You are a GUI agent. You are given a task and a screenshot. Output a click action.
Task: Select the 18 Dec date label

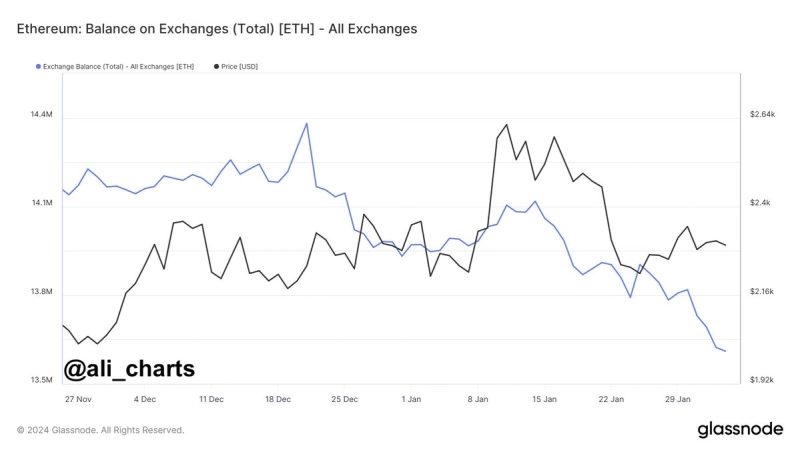pyautogui.click(x=277, y=398)
